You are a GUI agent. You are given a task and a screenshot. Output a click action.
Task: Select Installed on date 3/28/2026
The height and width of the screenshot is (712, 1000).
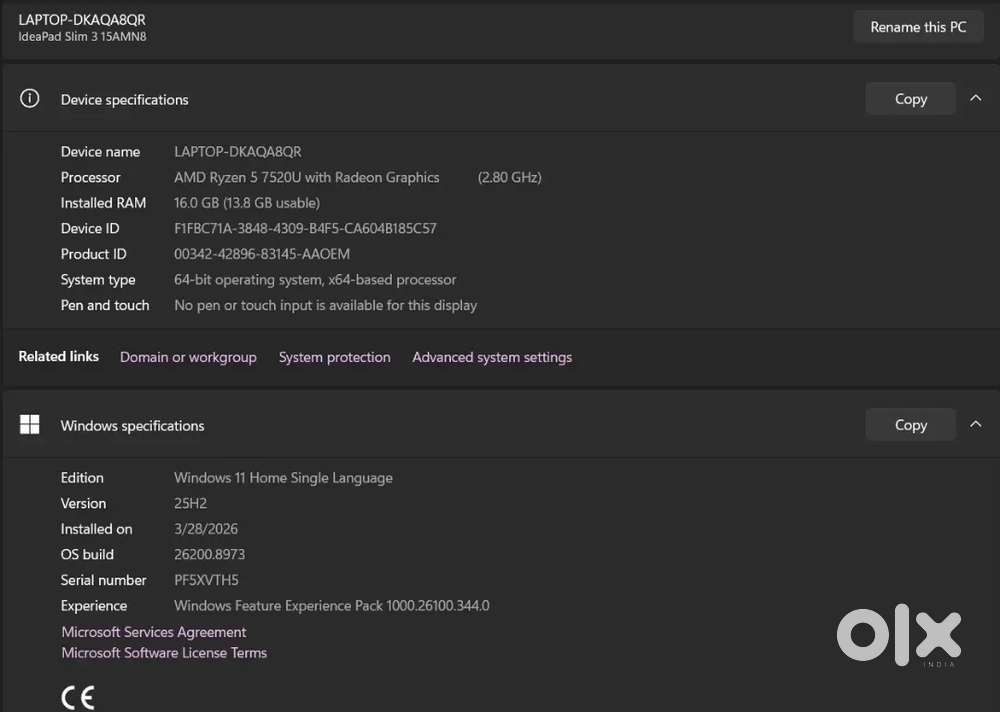click(205, 529)
